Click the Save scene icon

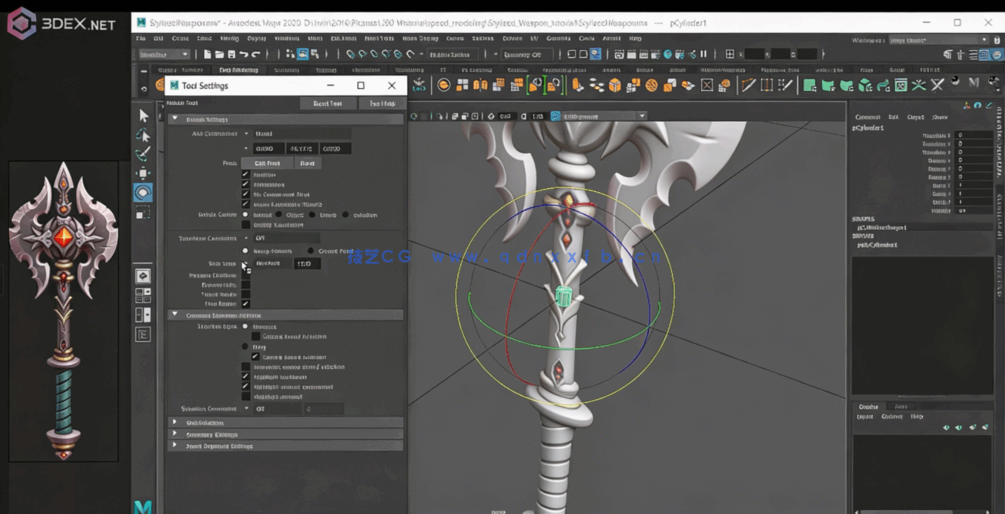tap(232, 55)
